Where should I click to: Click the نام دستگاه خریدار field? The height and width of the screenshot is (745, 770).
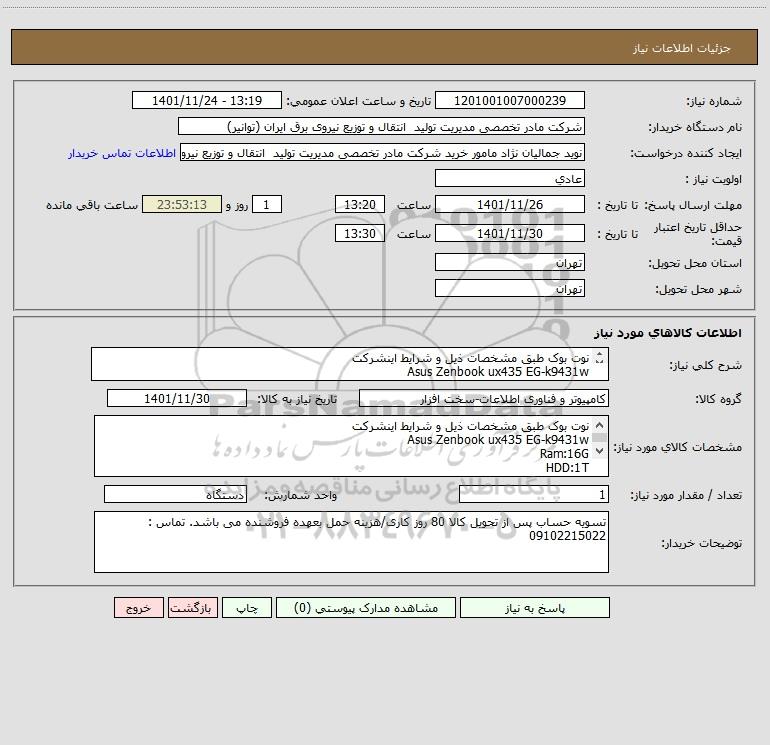(381, 126)
